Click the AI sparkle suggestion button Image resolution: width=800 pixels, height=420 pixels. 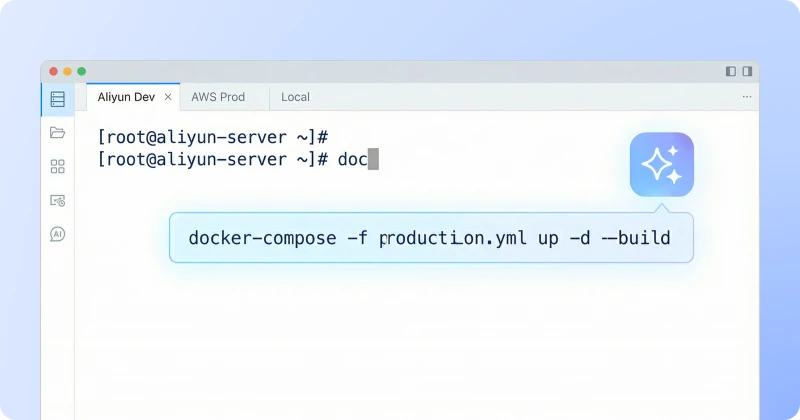(661, 164)
